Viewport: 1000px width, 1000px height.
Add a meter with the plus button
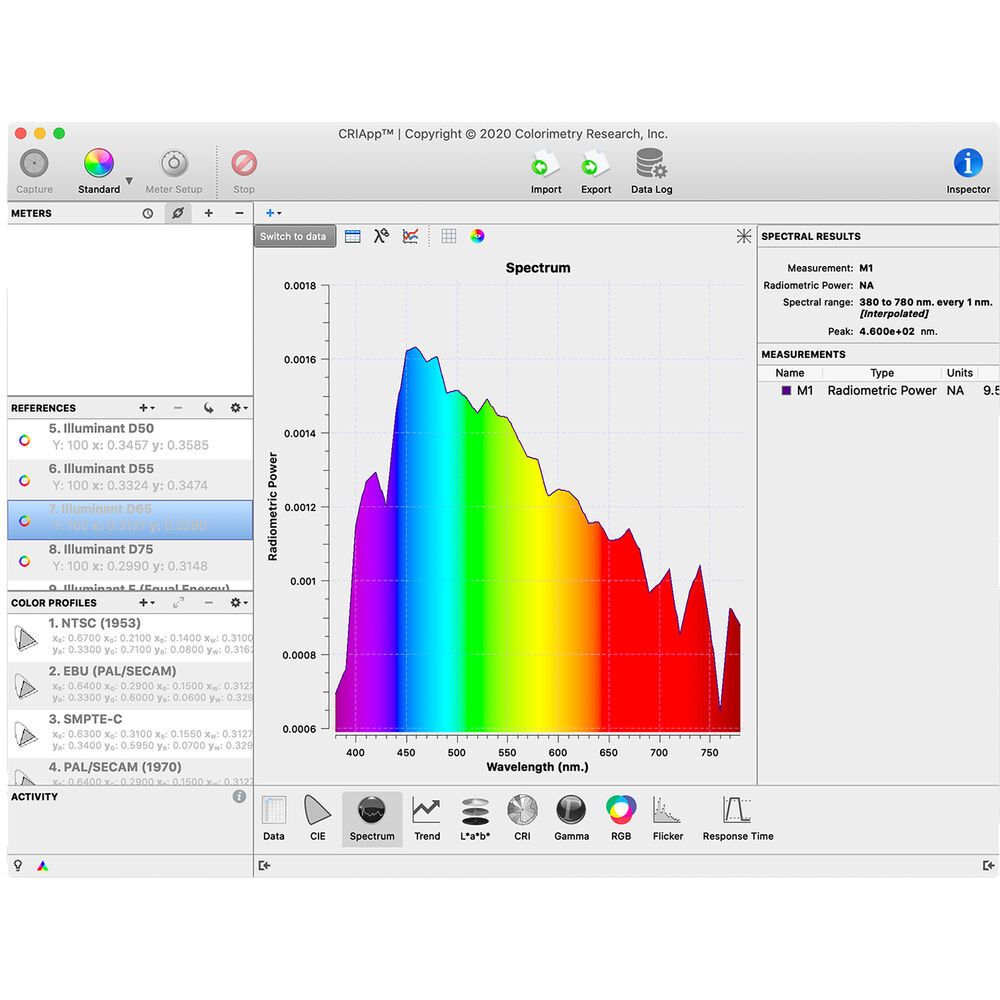tap(208, 213)
